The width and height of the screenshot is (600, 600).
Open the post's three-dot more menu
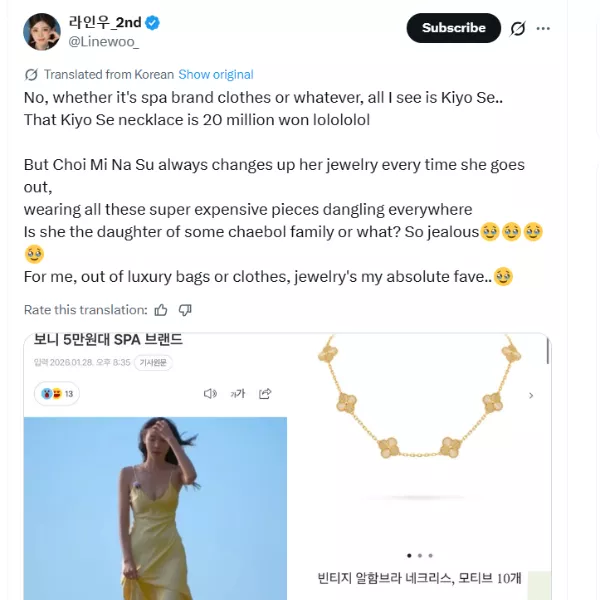tap(543, 29)
